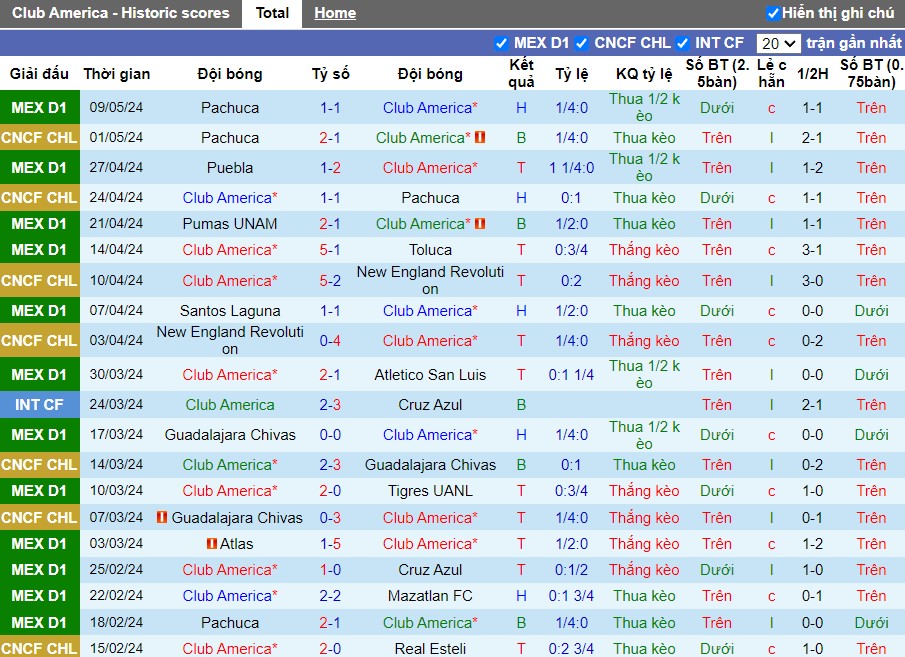Viewport: 905px width, 657px height.
Task: Click odds 1 1/4:0 in Puebla row
Action: [571, 168]
